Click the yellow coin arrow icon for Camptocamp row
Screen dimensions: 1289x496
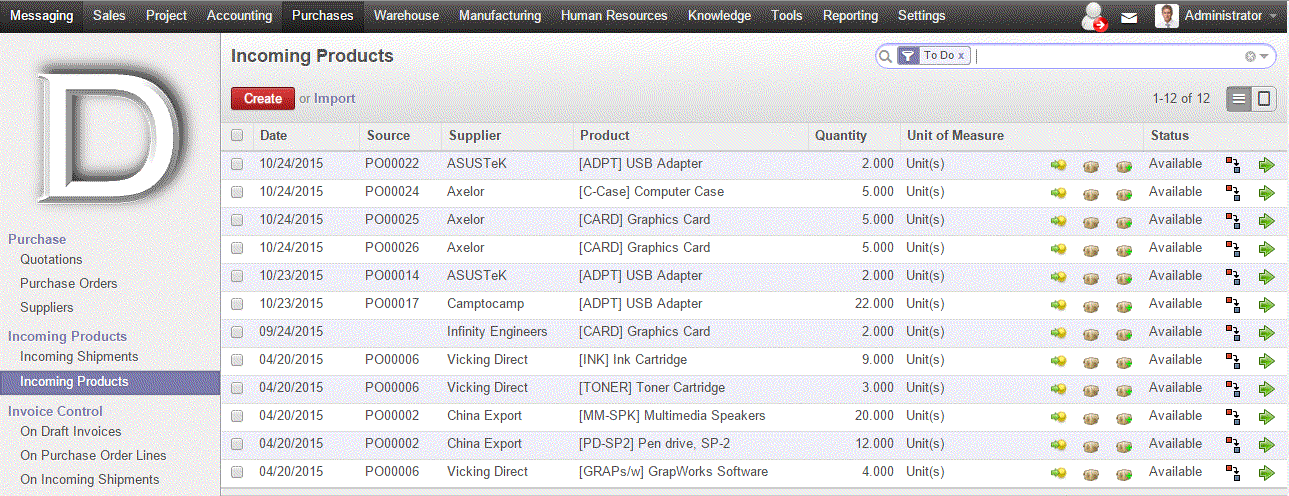(1058, 305)
